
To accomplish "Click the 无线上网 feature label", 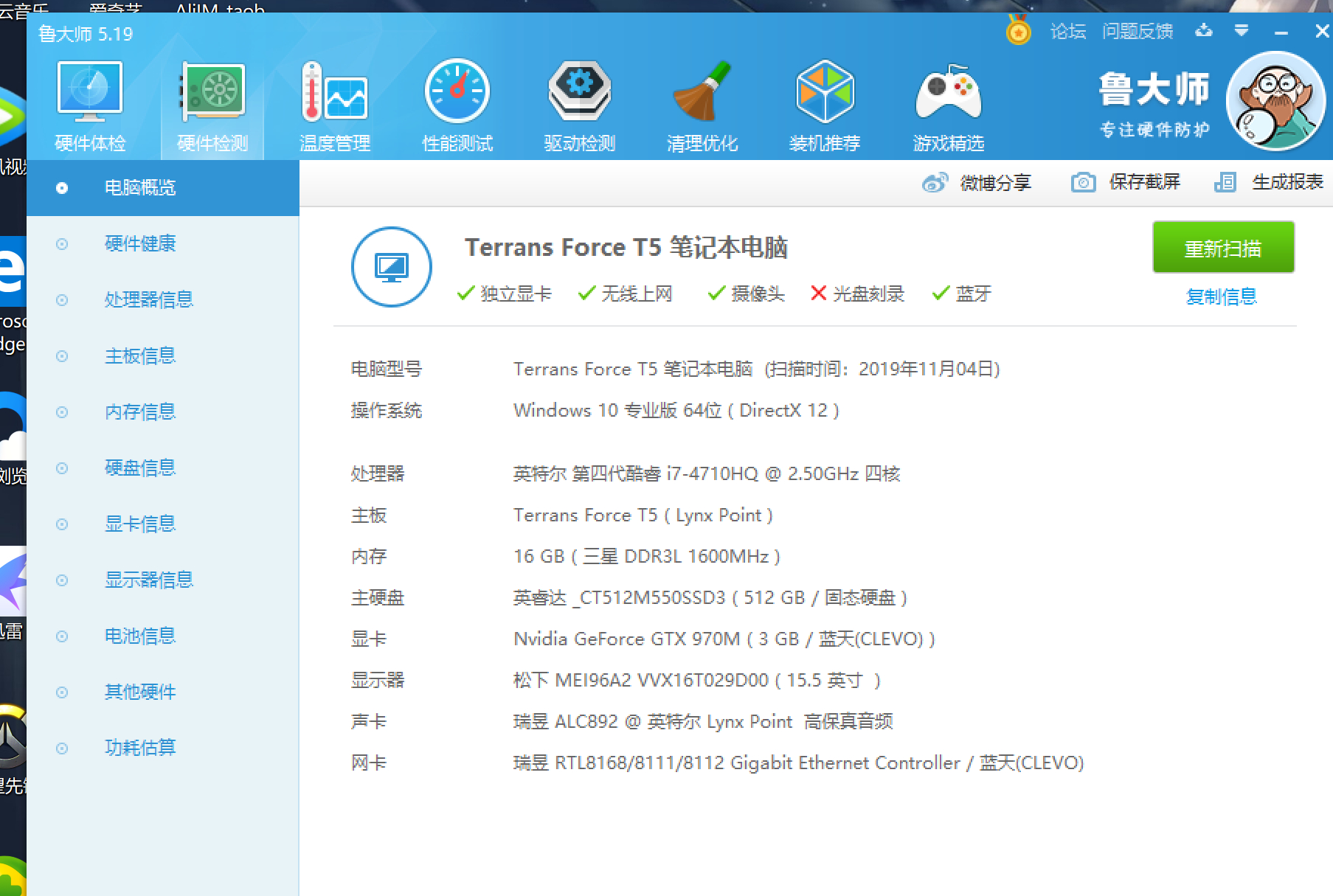I will click(637, 294).
